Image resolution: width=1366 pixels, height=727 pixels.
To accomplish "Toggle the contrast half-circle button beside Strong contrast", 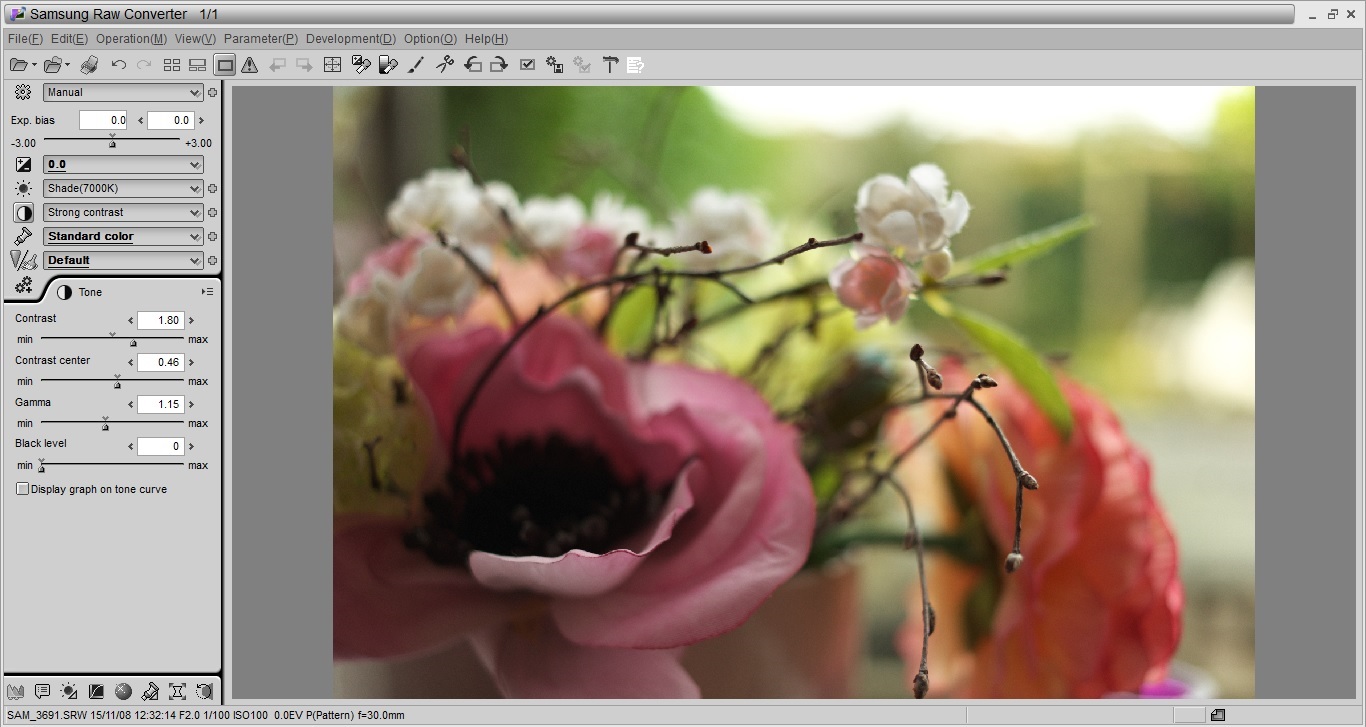I will tap(23, 213).
